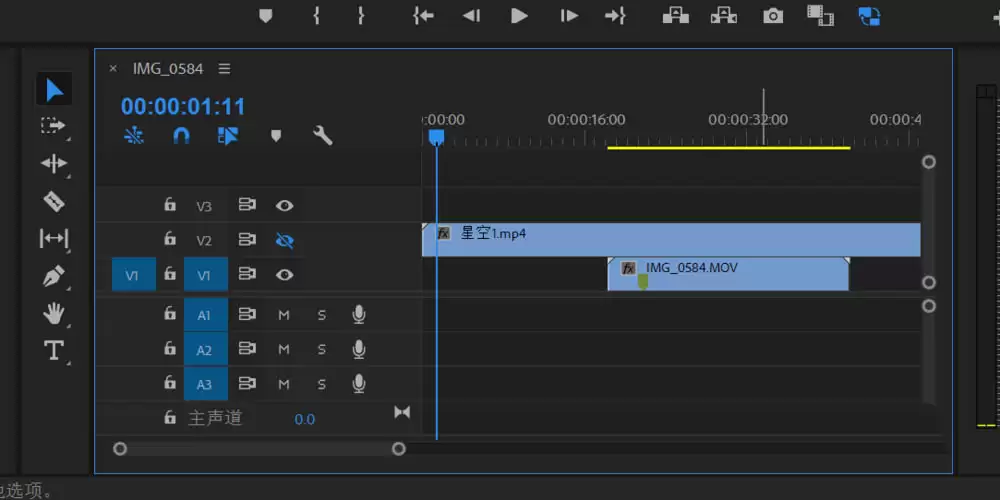
Task: Mark Out point in transport bar
Action: (x=361, y=16)
